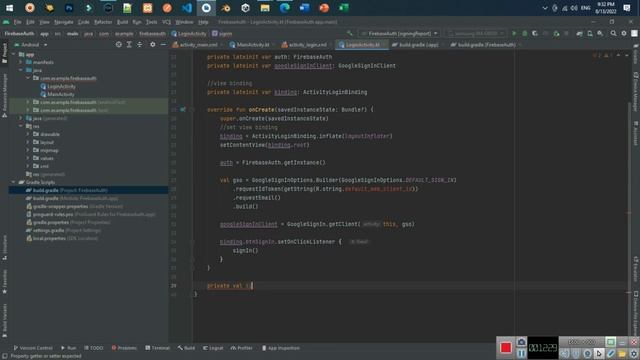The width and height of the screenshot is (640, 360).
Task: Open File Explorer from taskbar
Action: pyautogui.click(x=265, y=8)
